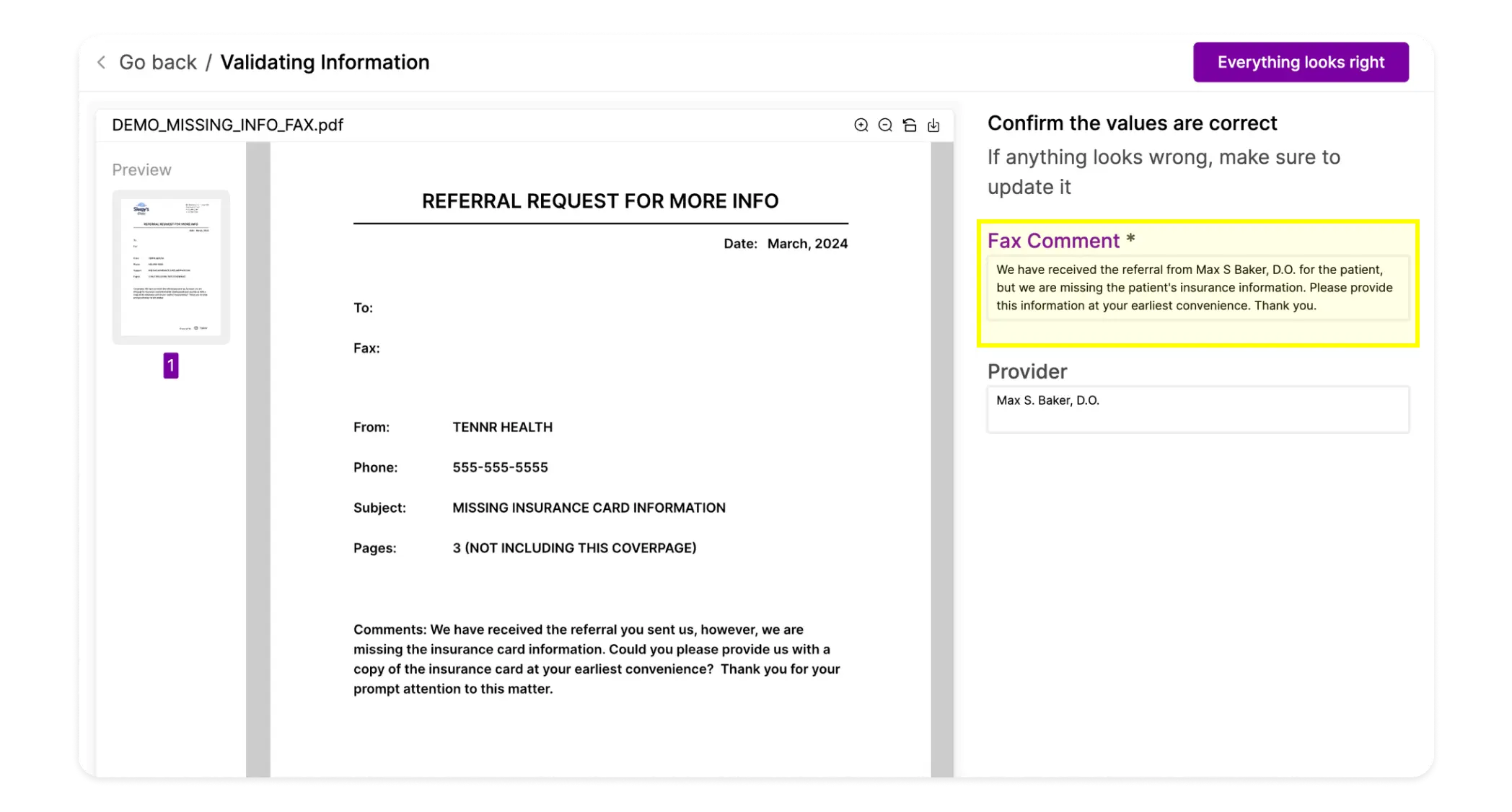Click the Go back navigation link

pyautogui.click(x=158, y=62)
